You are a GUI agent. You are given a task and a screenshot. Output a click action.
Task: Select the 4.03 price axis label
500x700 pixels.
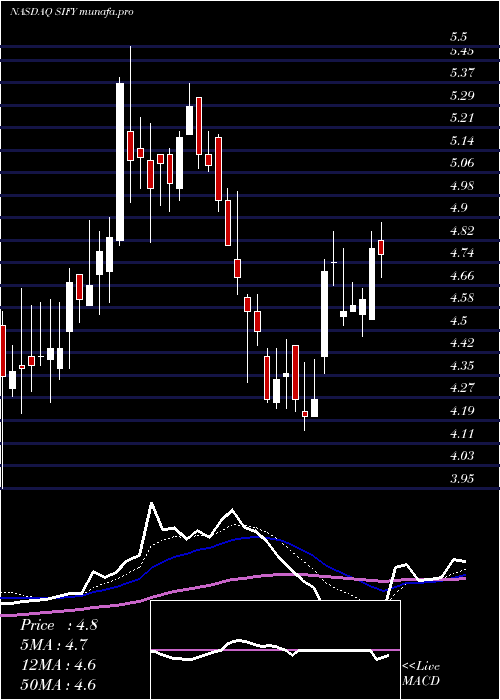click(x=462, y=455)
